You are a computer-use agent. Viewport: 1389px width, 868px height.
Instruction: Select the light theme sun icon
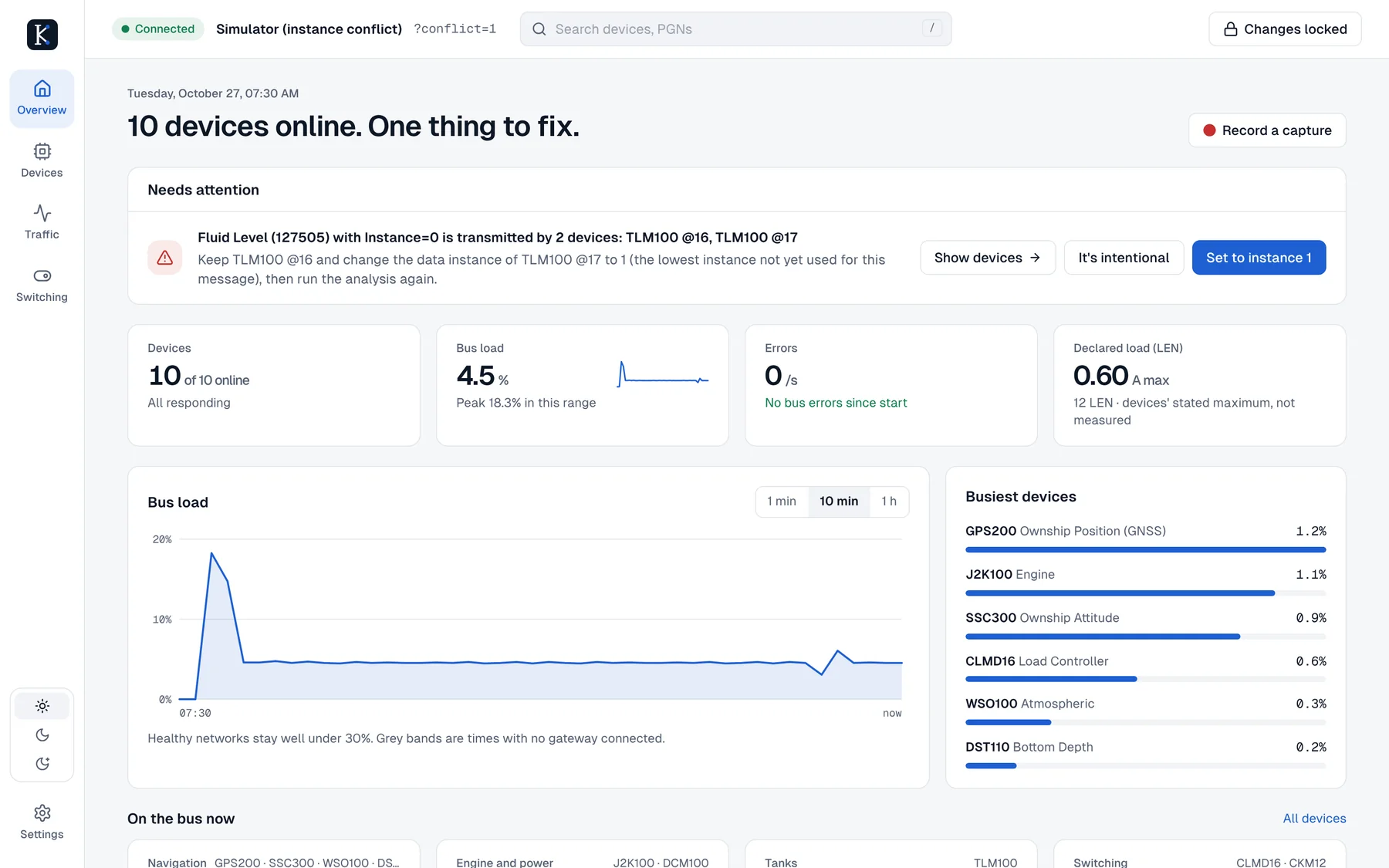(x=42, y=706)
